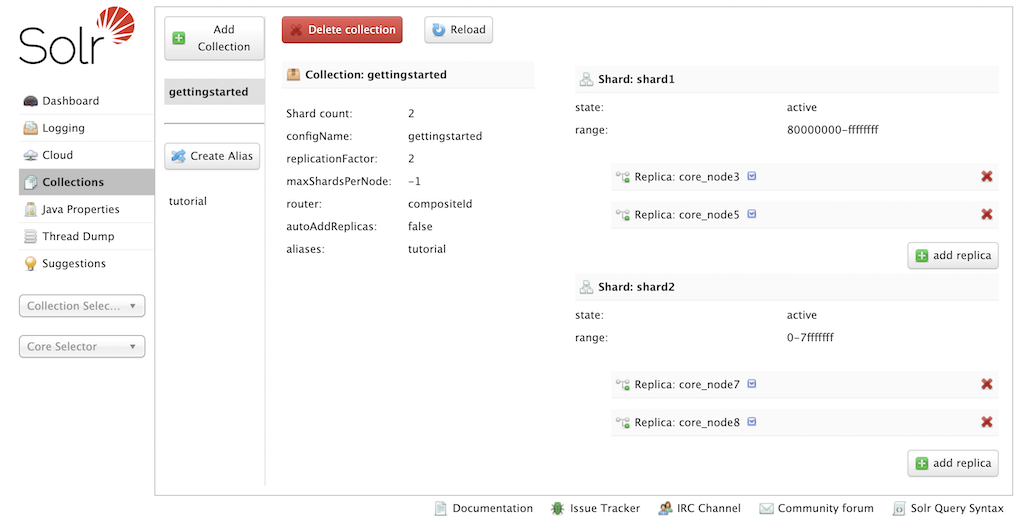Delete replica core_node3 with red X

point(986,177)
